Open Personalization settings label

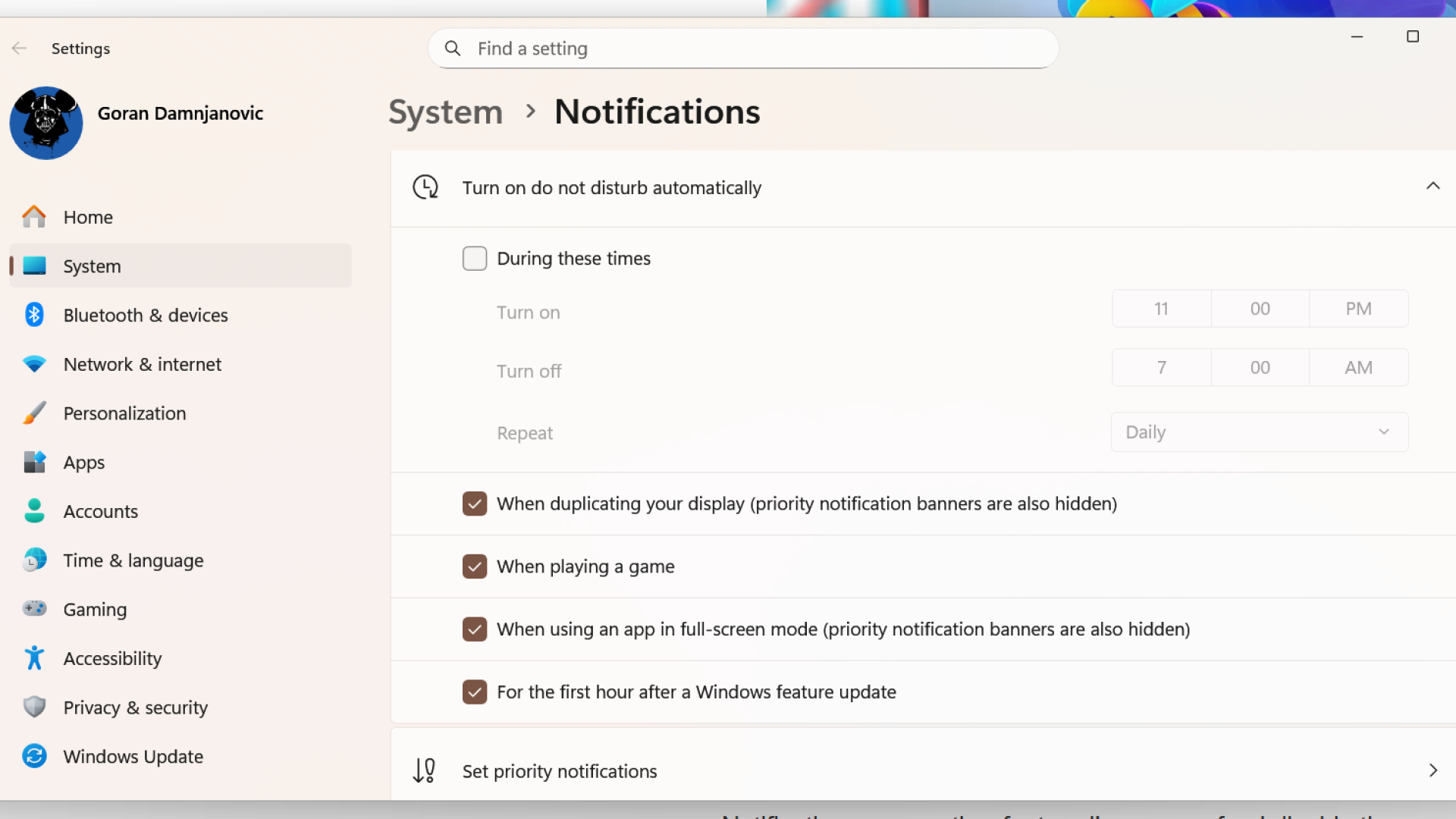(x=124, y=413)
